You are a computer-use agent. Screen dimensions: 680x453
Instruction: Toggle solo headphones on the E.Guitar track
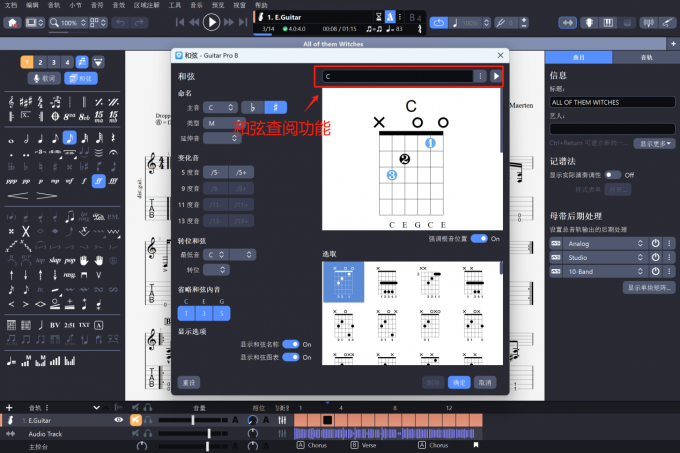pos(148,420)
